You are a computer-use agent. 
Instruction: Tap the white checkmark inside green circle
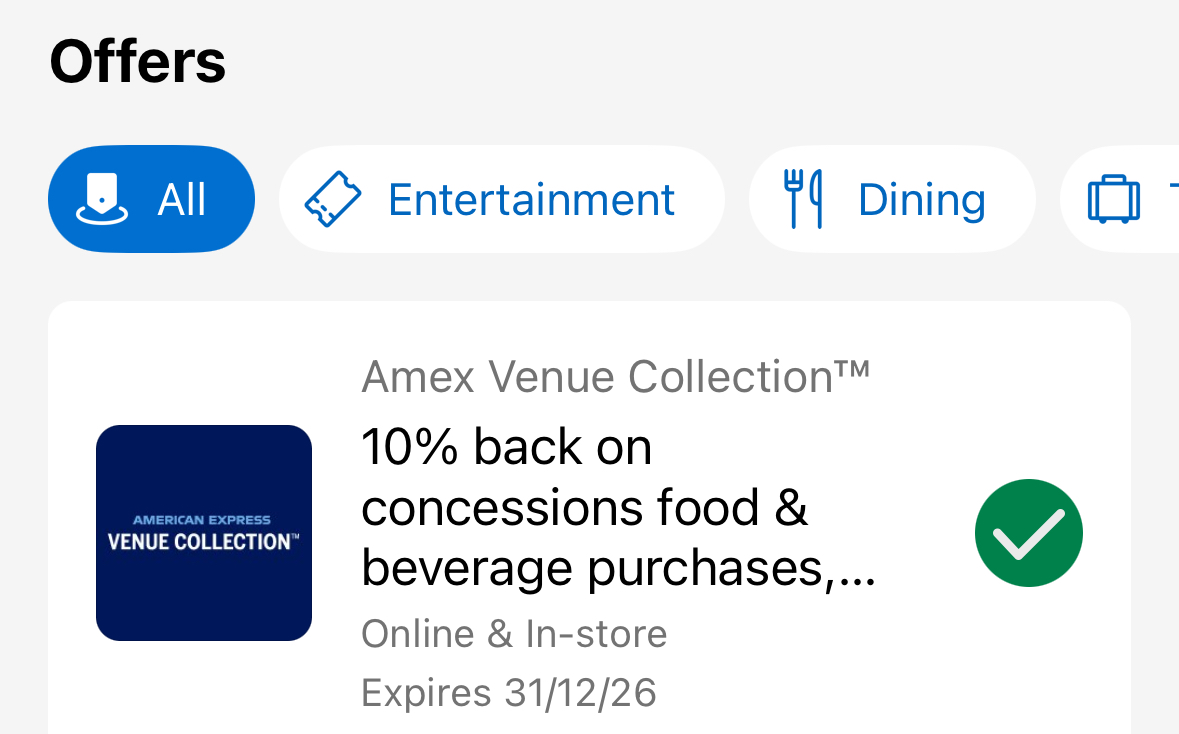coord(1029,535)
